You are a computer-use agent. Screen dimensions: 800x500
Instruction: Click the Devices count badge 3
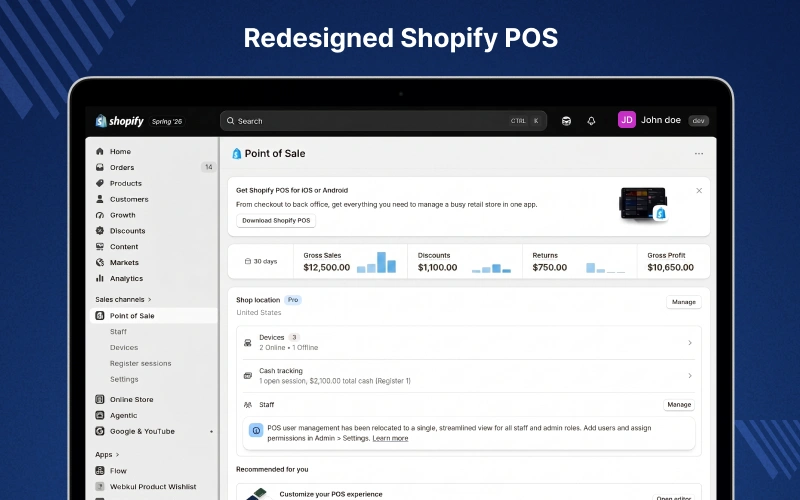[294, 337]
